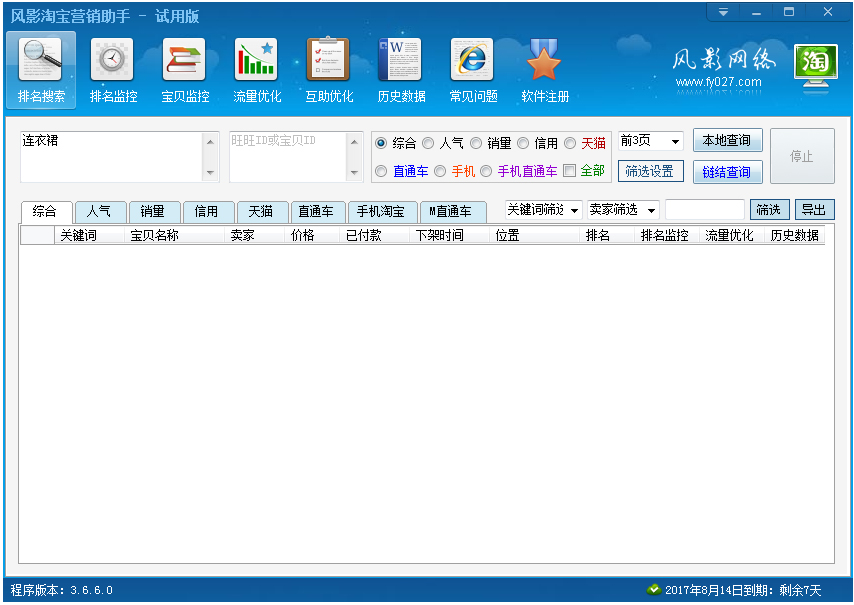Select the 天猫 radio button
This screenshot has width=854, height=605.
(x=570, y=143)
